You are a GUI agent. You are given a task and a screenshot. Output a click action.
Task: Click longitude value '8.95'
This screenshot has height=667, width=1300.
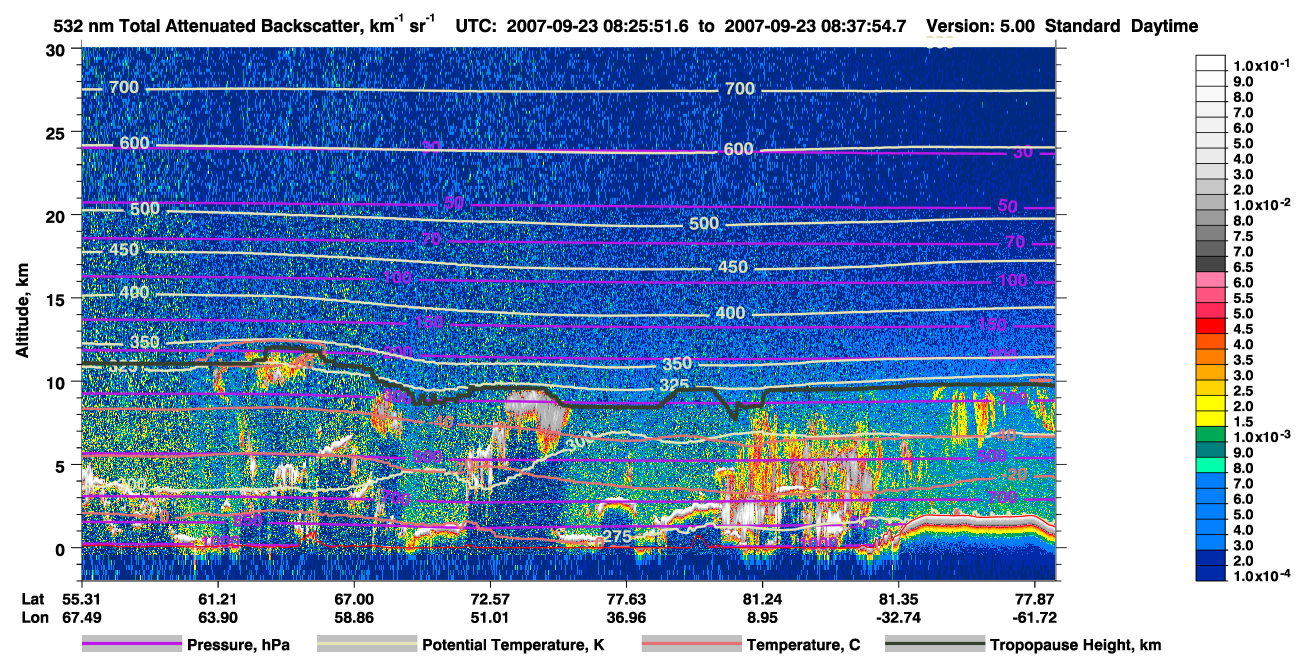tap(762, 618)
